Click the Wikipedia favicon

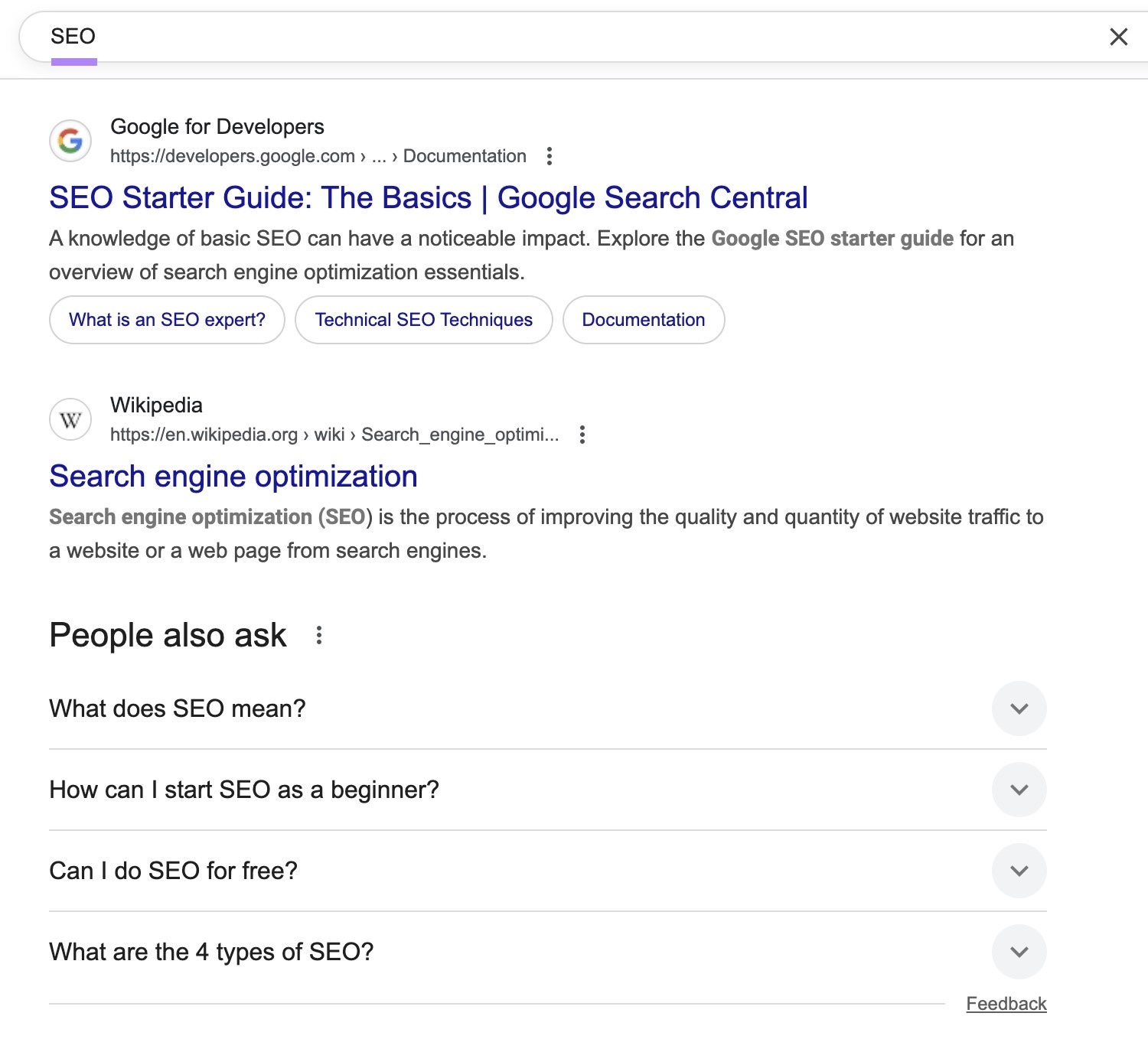[x=70, y=419]
